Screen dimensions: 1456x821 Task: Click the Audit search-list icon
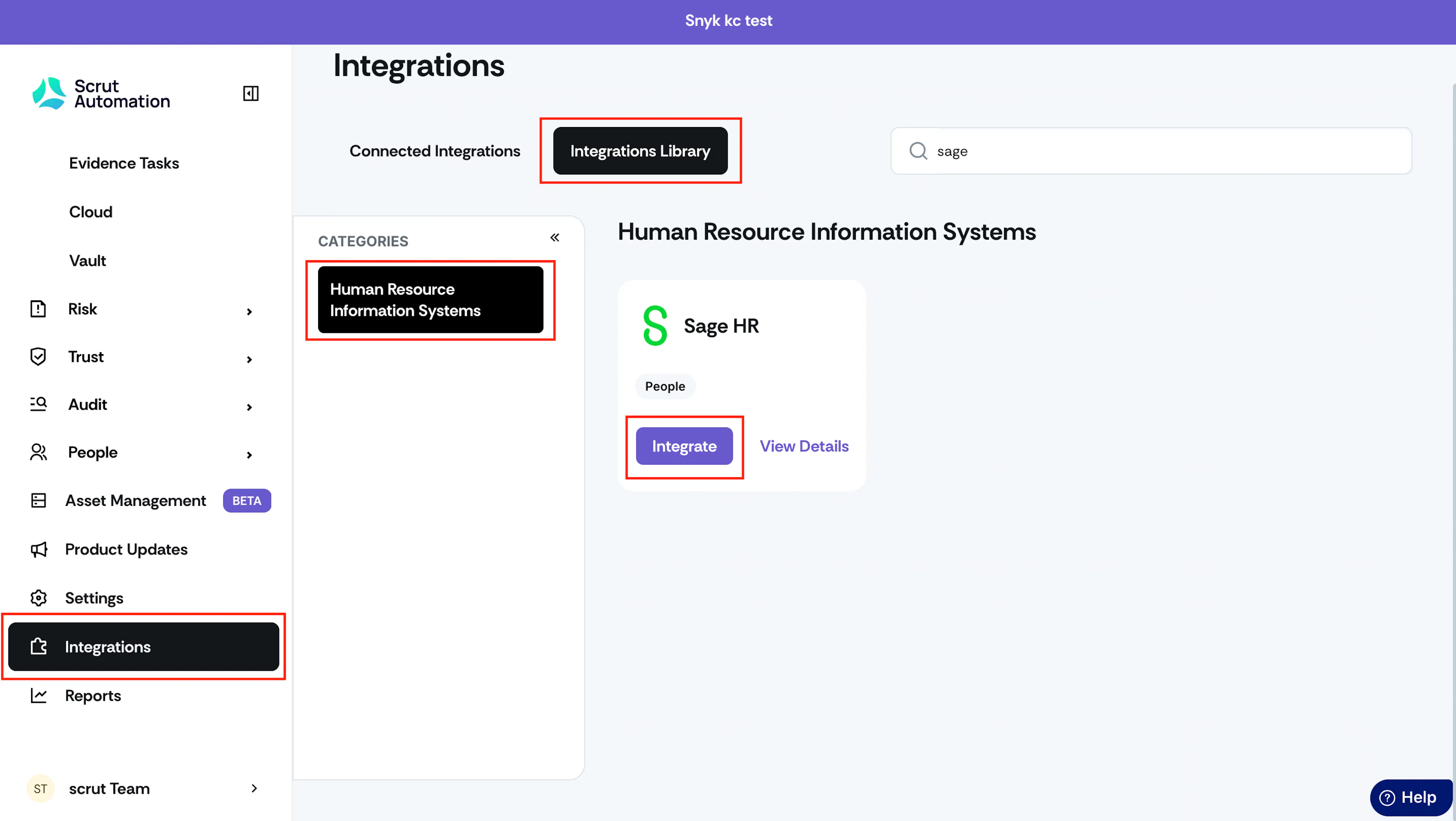[x=38, y=404]
